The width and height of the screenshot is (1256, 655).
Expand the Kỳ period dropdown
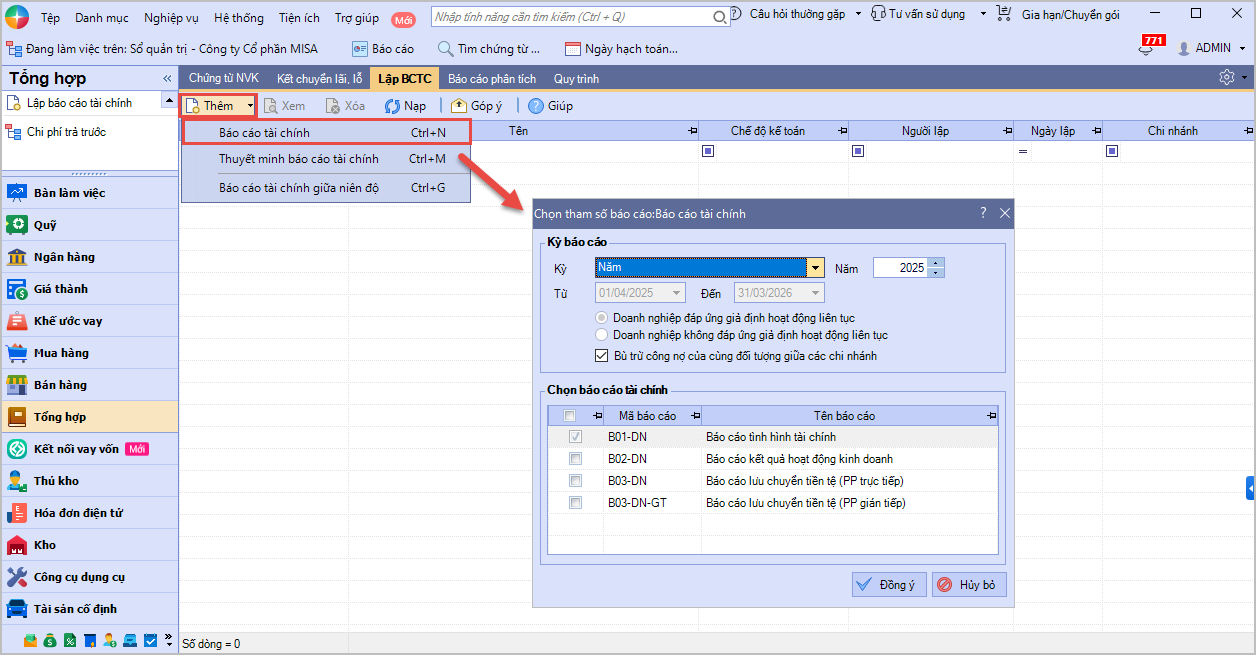[816, 268]
